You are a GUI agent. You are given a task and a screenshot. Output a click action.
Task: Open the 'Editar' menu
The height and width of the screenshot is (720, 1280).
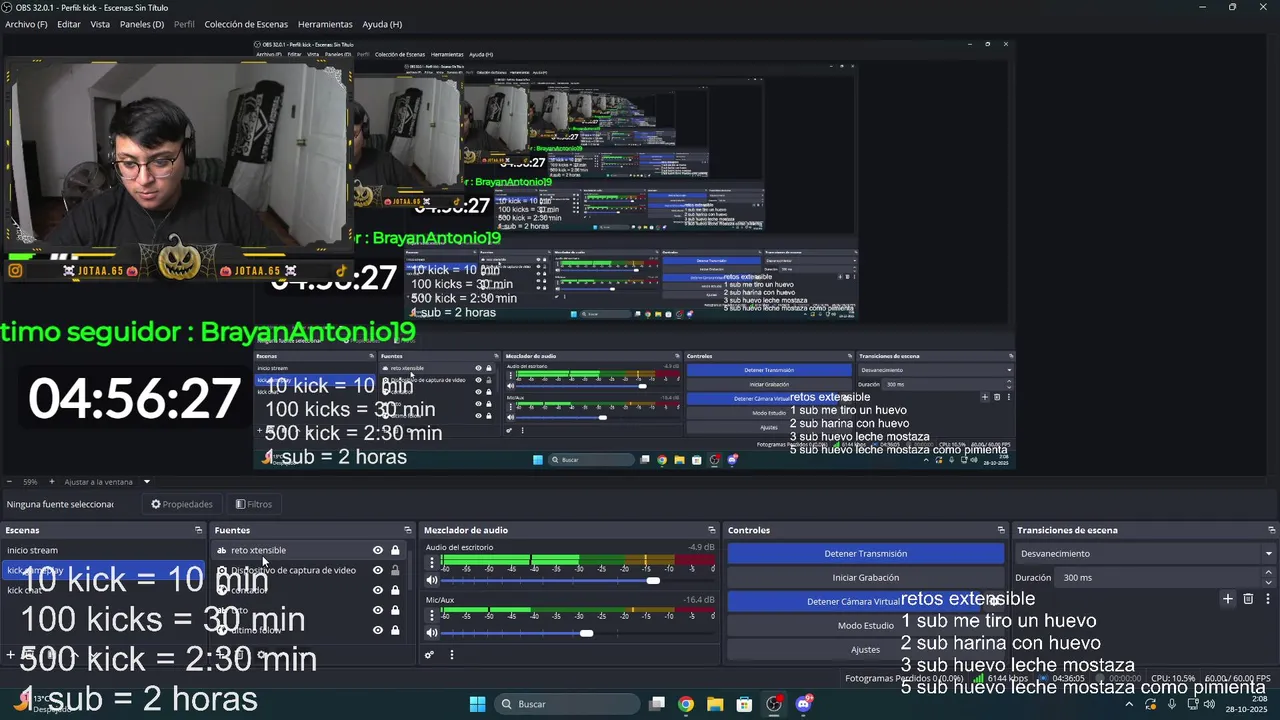[69, 24]
